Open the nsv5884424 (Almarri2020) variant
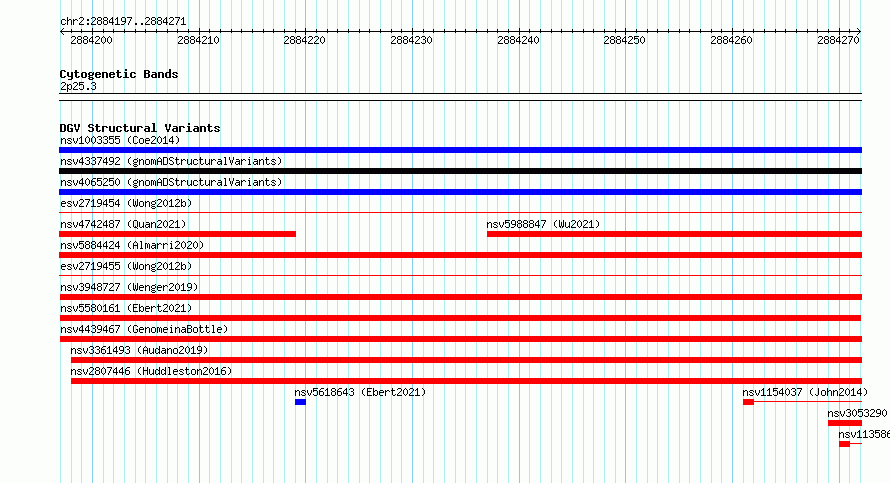The width and height of the screenshot is (890, 483). (132, 245)
